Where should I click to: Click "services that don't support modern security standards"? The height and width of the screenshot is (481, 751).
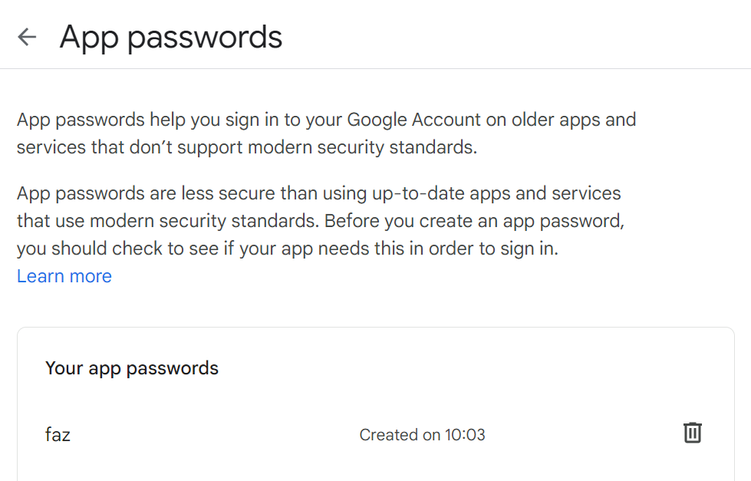(247, 148)
